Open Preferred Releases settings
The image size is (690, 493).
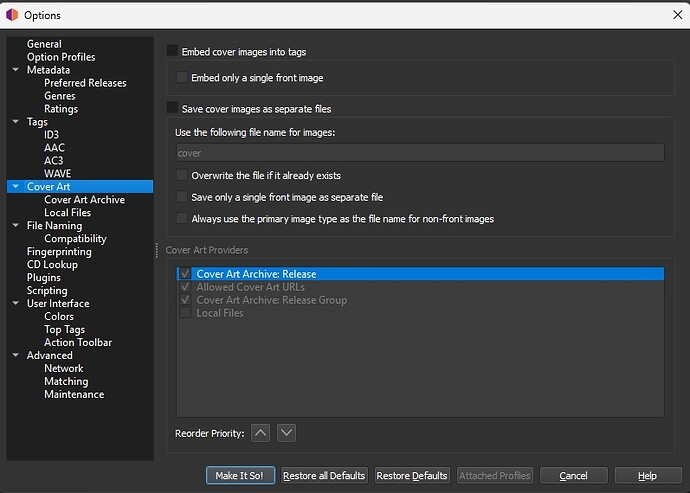click(85, 83)
